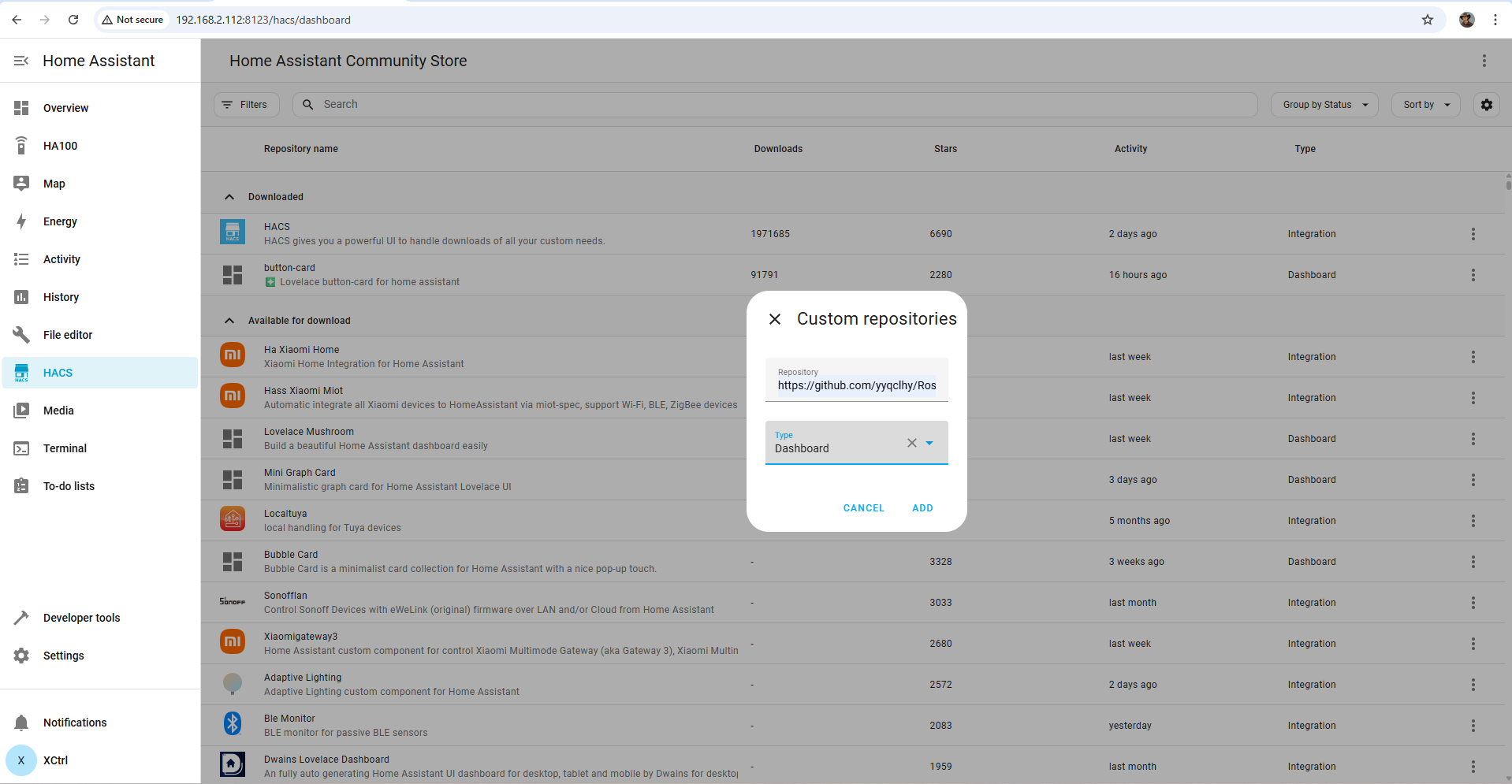The width and height of the screenshot is (1512, 784).
Task: Open the Hass Xiaomi Miot row menu
Action: (x=1473, y=398)
